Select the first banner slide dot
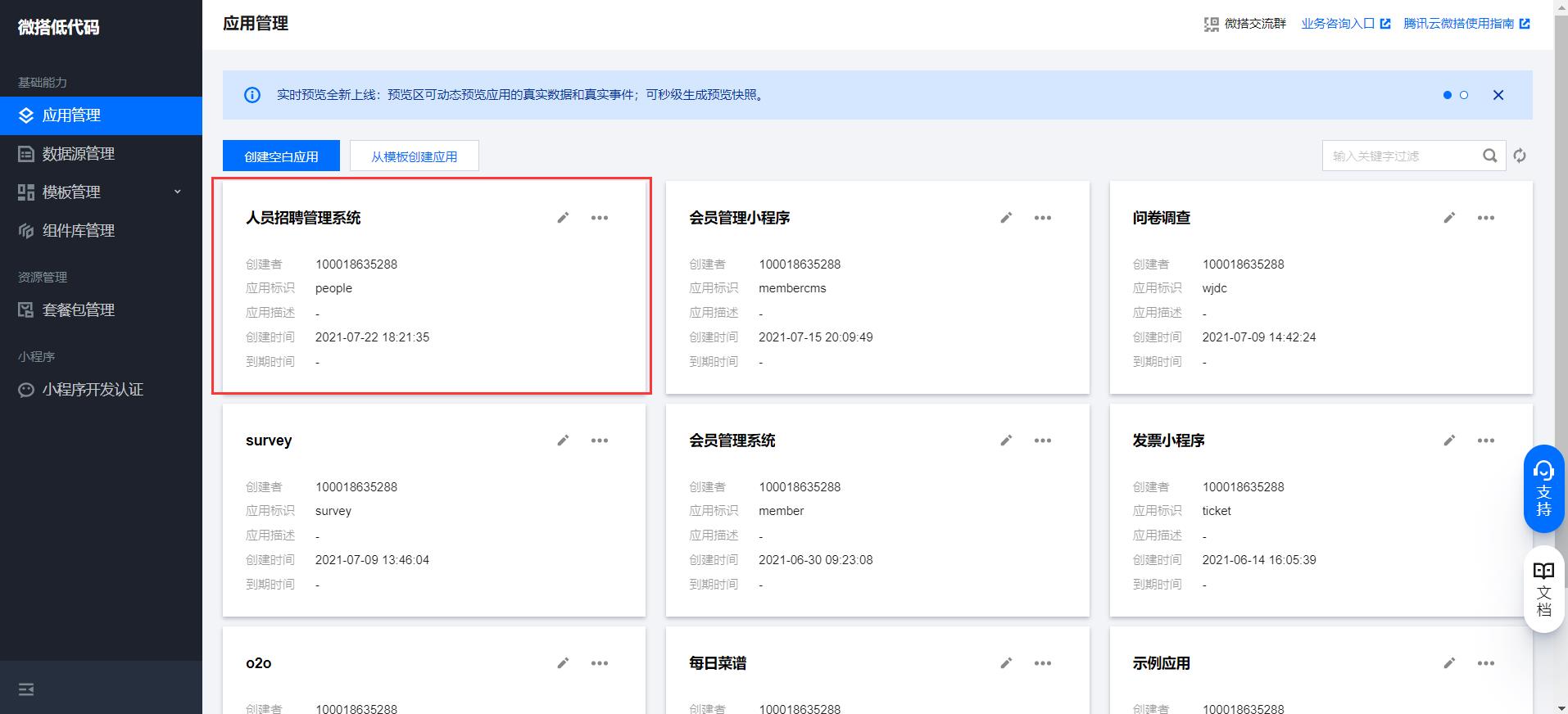The height and width of the screenshot is (714, 1568). (1448, 95)
